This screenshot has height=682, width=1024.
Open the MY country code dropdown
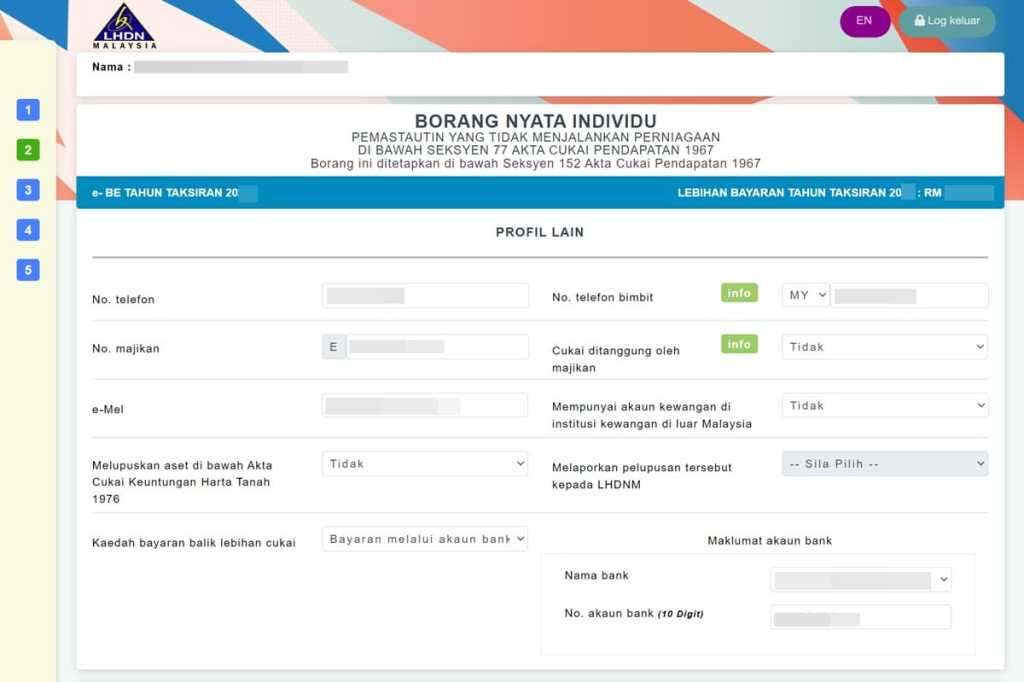806,295
